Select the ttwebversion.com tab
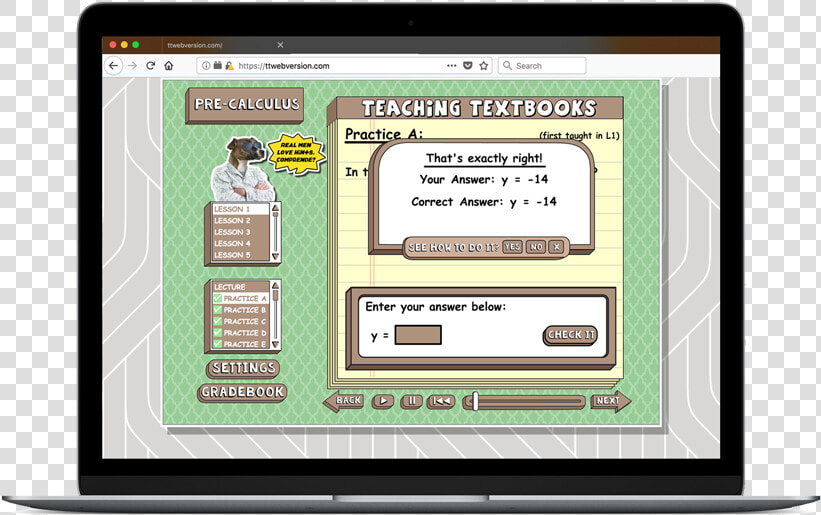 226,45
